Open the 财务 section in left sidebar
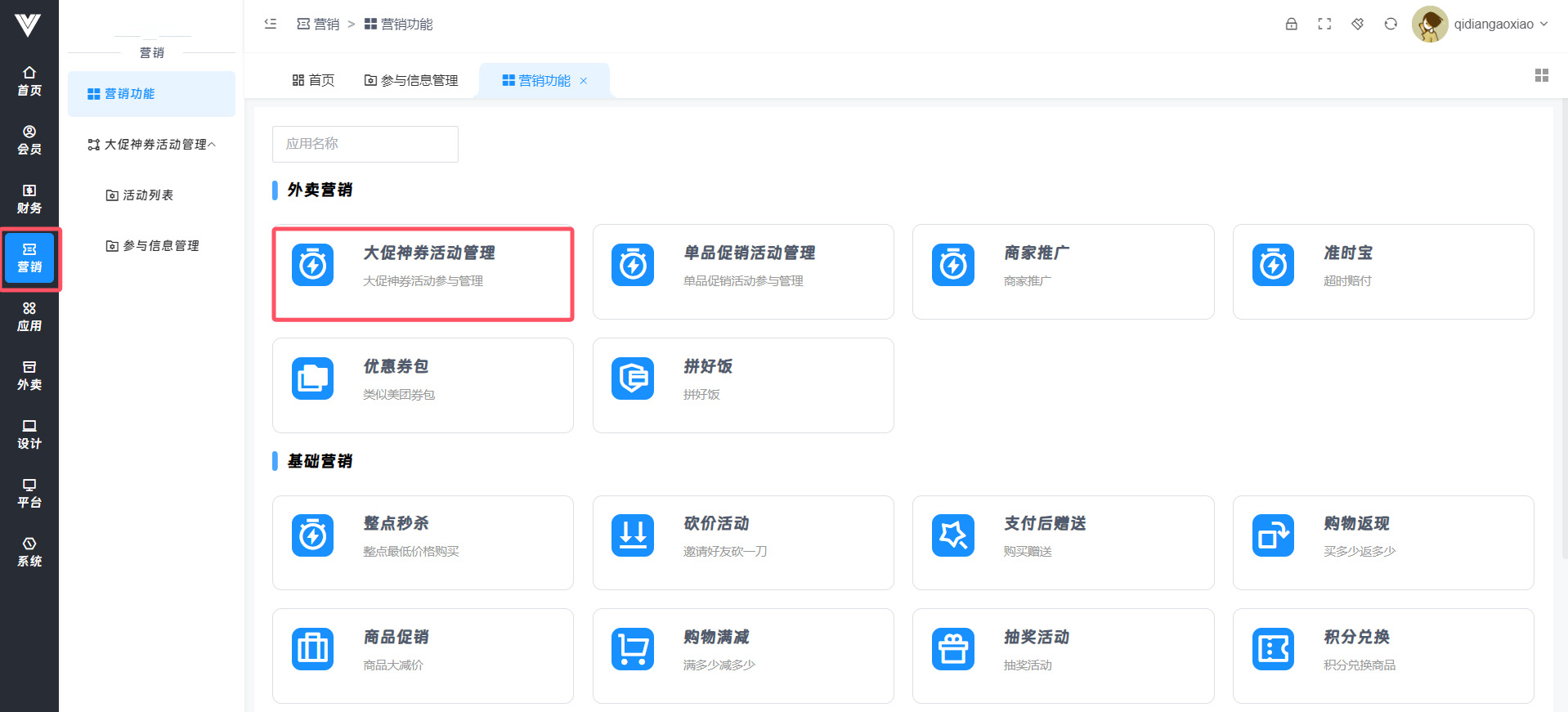1568x712 pixels. (x=29, y=199)
